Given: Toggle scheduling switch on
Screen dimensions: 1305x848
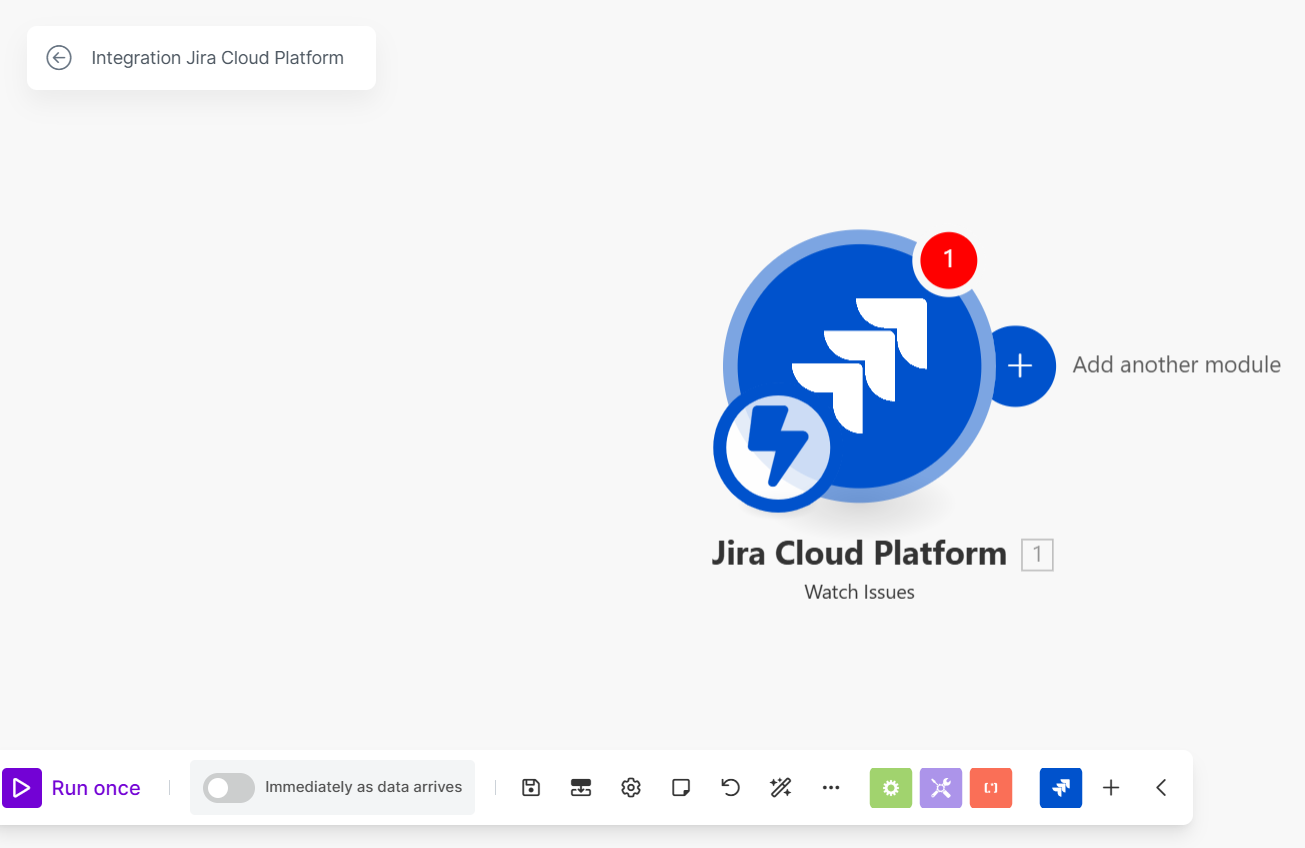Looking at the screenshot, I should (229, 788).
